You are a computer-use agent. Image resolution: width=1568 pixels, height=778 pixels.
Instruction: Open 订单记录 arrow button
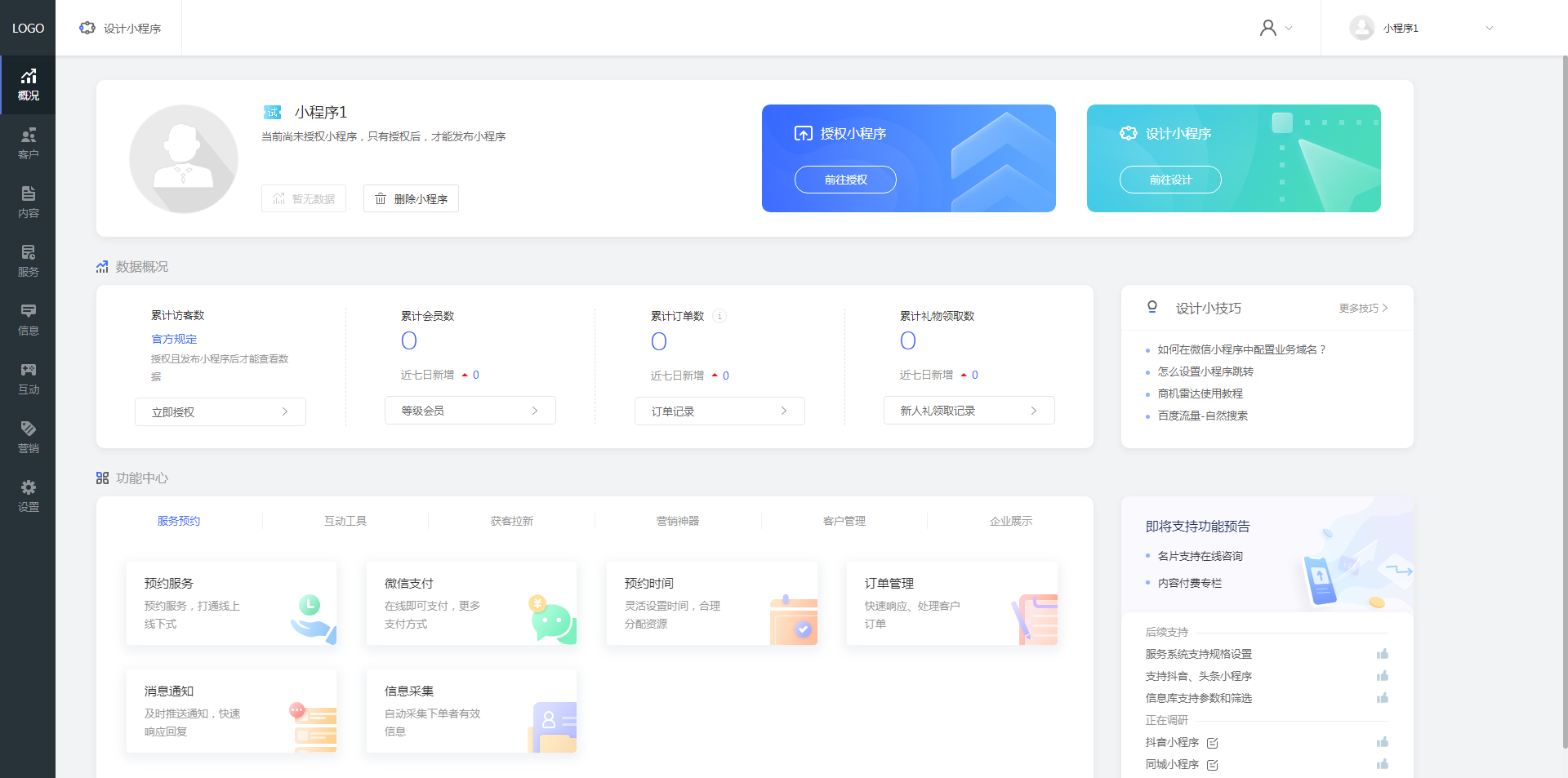[x=719, y=411]
